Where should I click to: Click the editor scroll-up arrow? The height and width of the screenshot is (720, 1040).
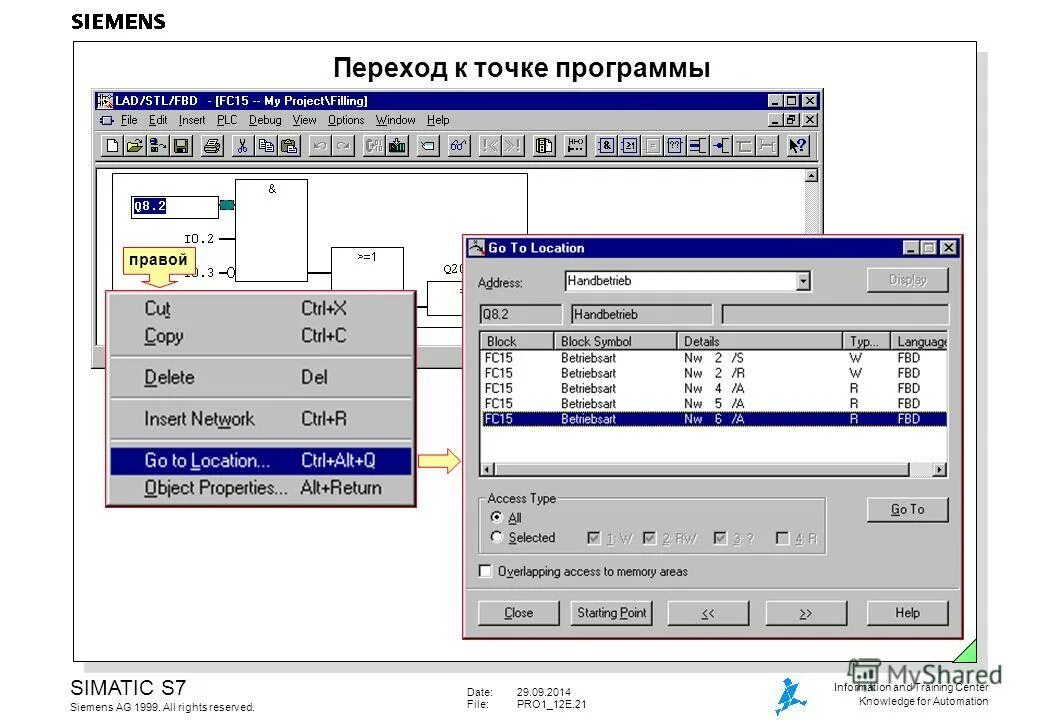point(811,175)
